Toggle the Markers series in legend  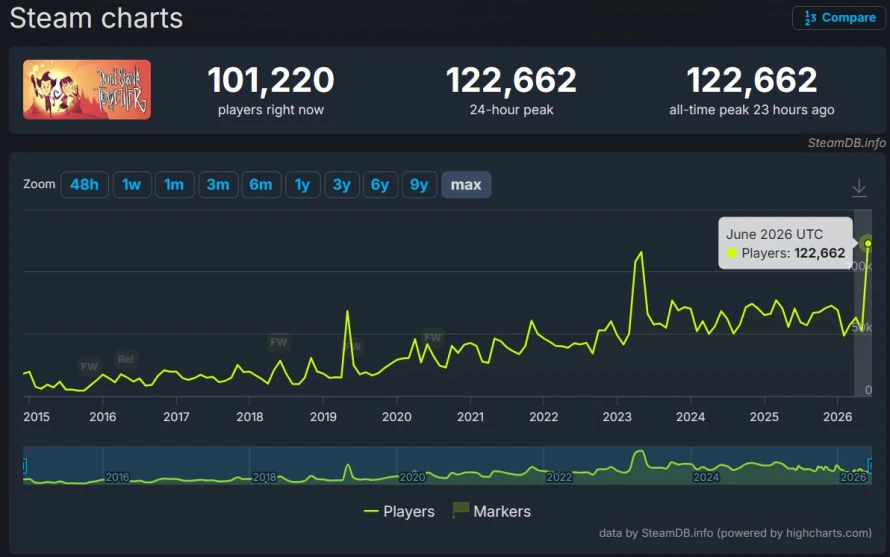click(492, 511)
